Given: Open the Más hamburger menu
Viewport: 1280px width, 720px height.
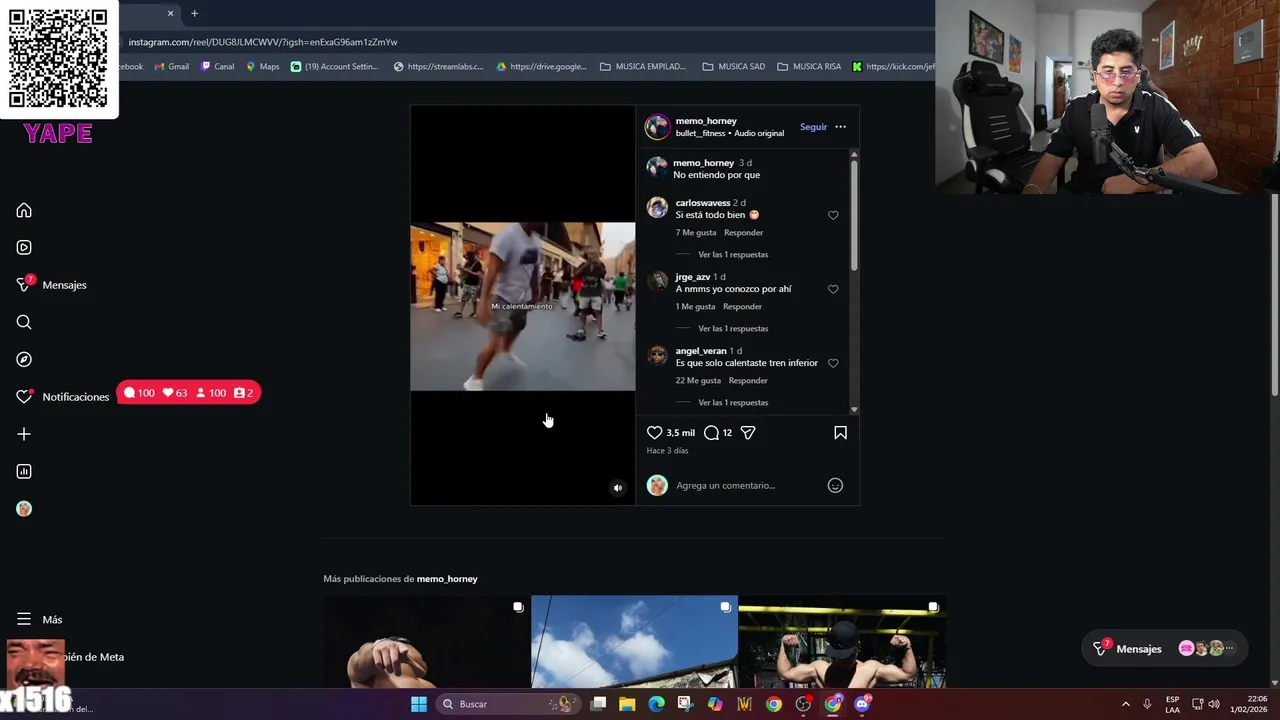Looking at the screenshot, I should click(40, 619).
